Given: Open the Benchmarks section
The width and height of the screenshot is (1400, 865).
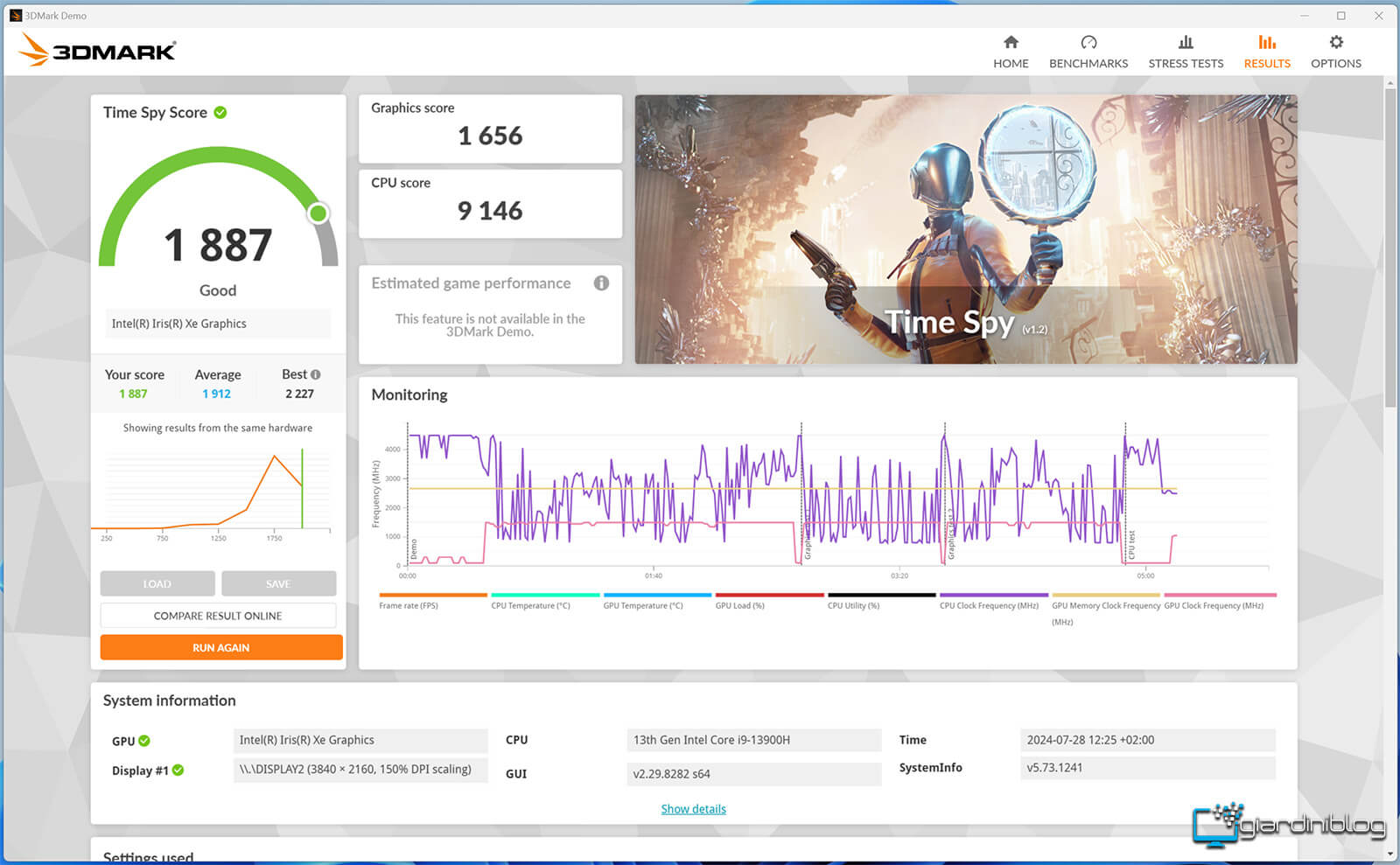Looking at the screenshot, I should click(1088, 52).
